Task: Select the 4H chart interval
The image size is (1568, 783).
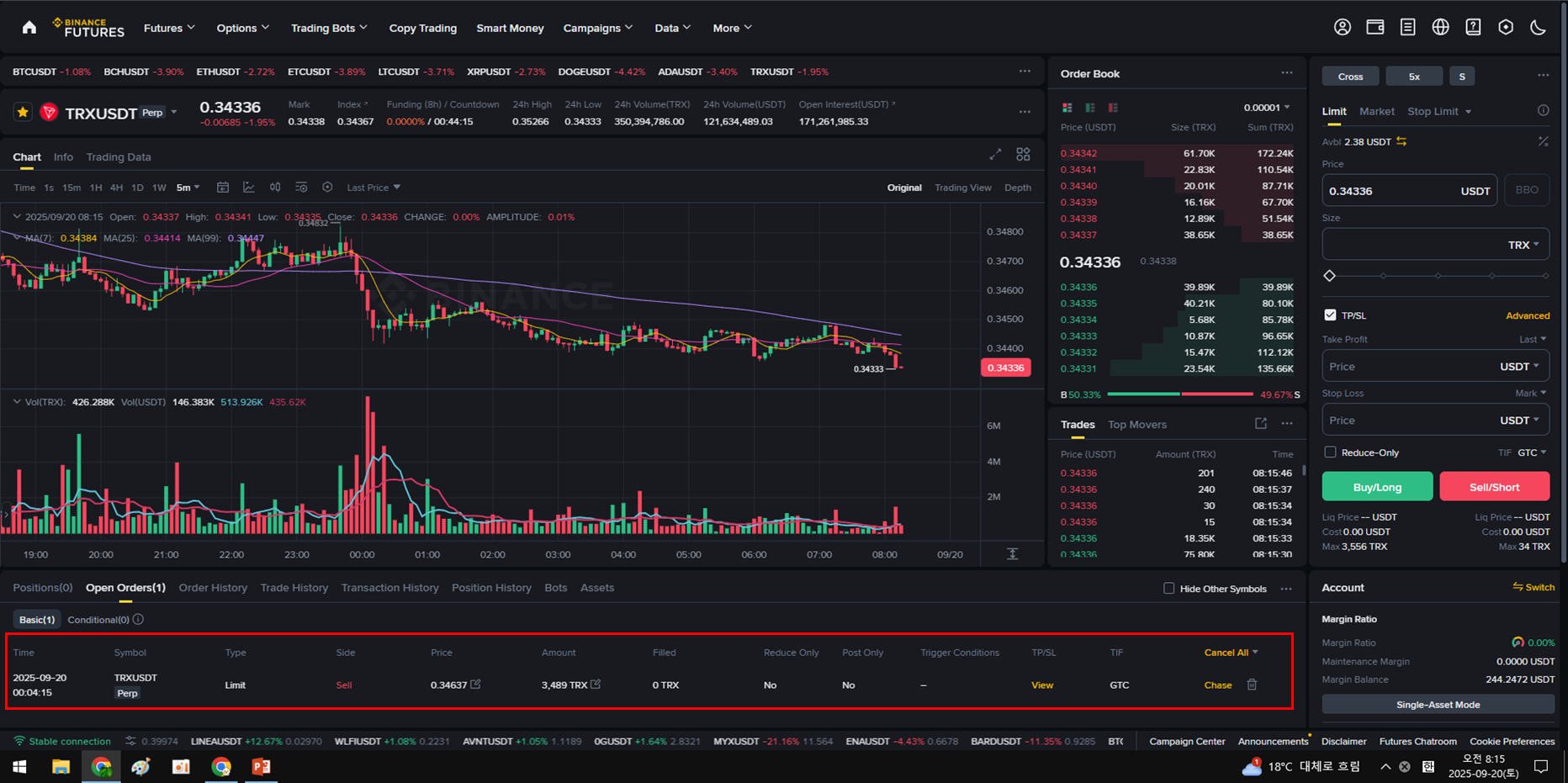Action: pos(116,188)
